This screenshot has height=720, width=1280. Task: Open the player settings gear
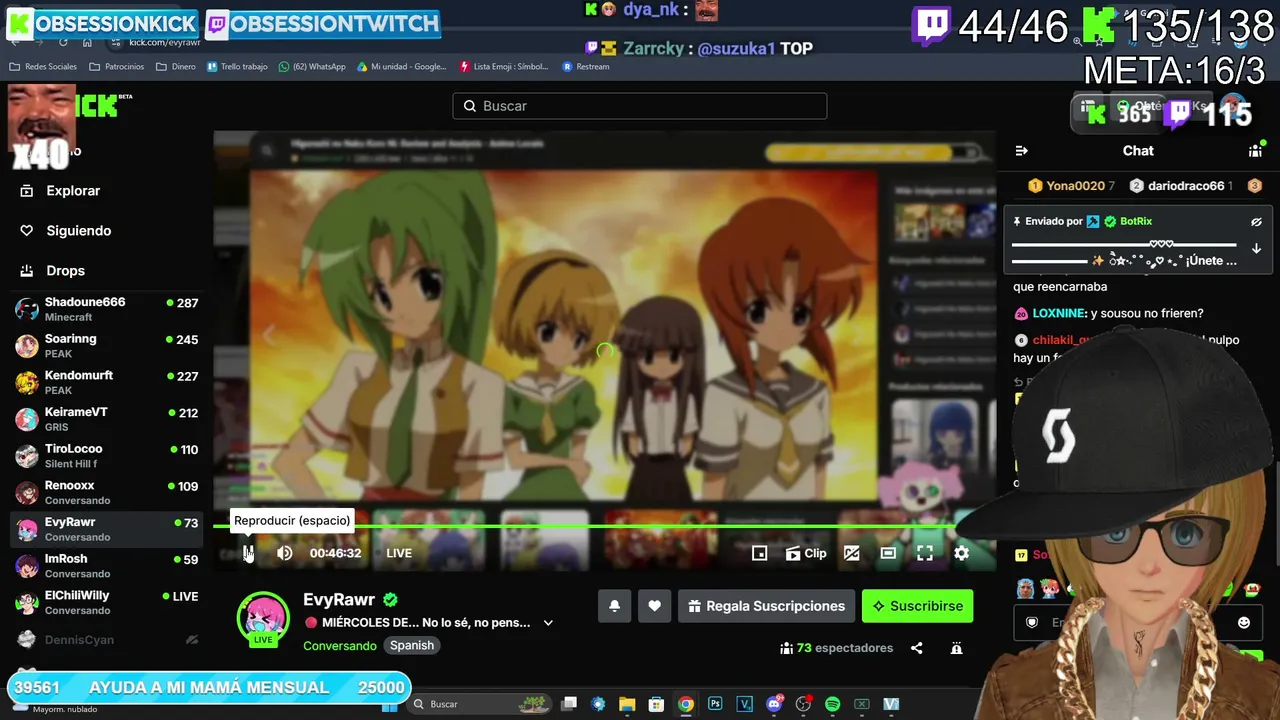point(962,553)
